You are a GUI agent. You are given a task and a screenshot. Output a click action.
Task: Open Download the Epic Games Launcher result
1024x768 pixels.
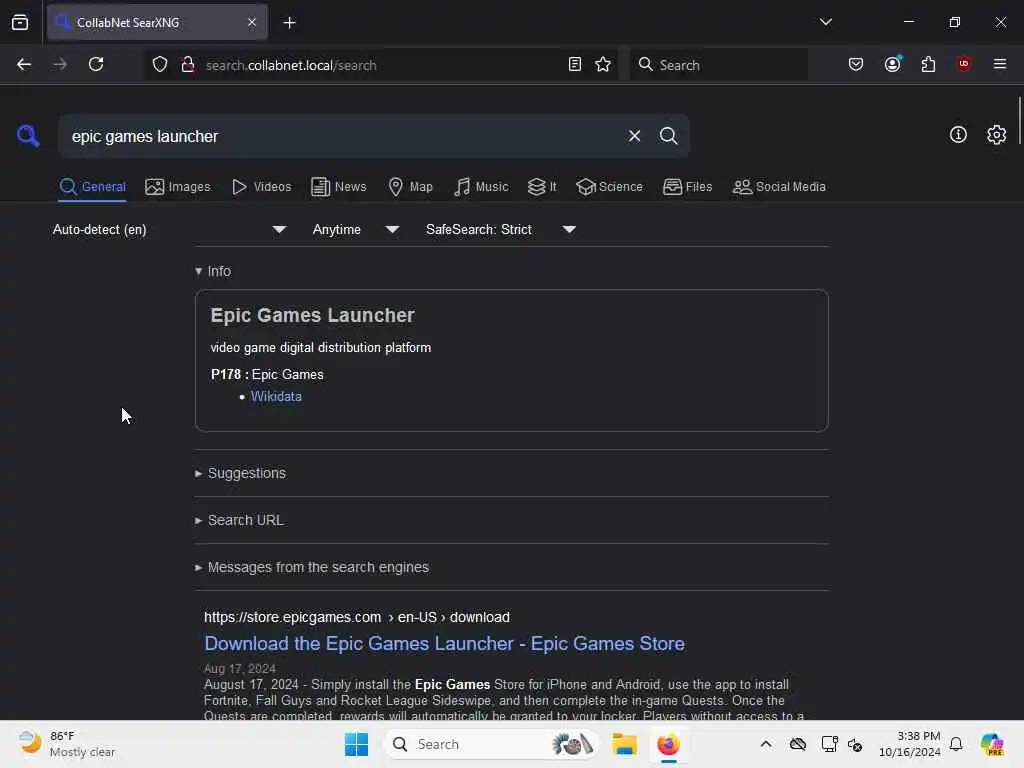tap(444, 643)
